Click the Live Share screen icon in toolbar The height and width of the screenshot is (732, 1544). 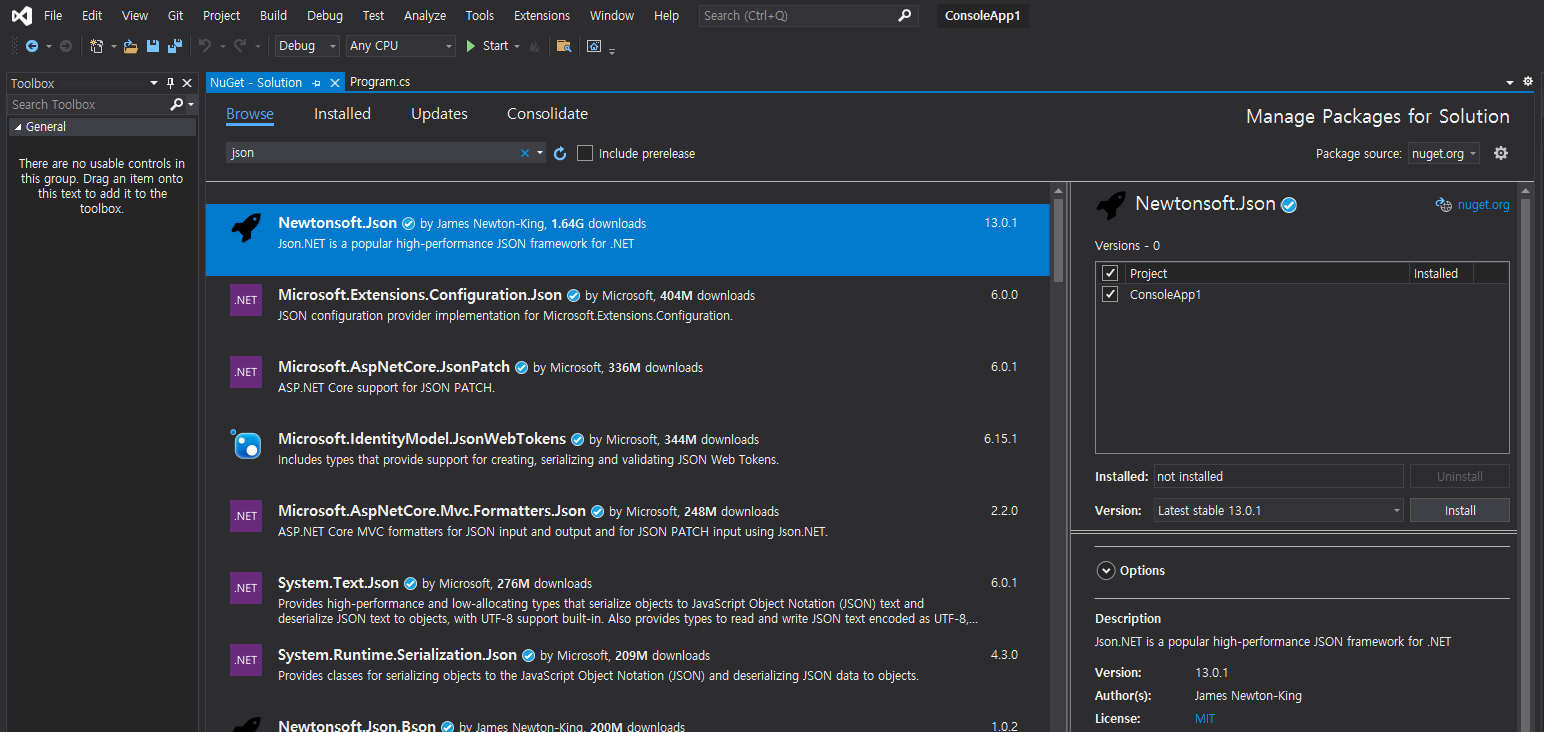point(594,46)
